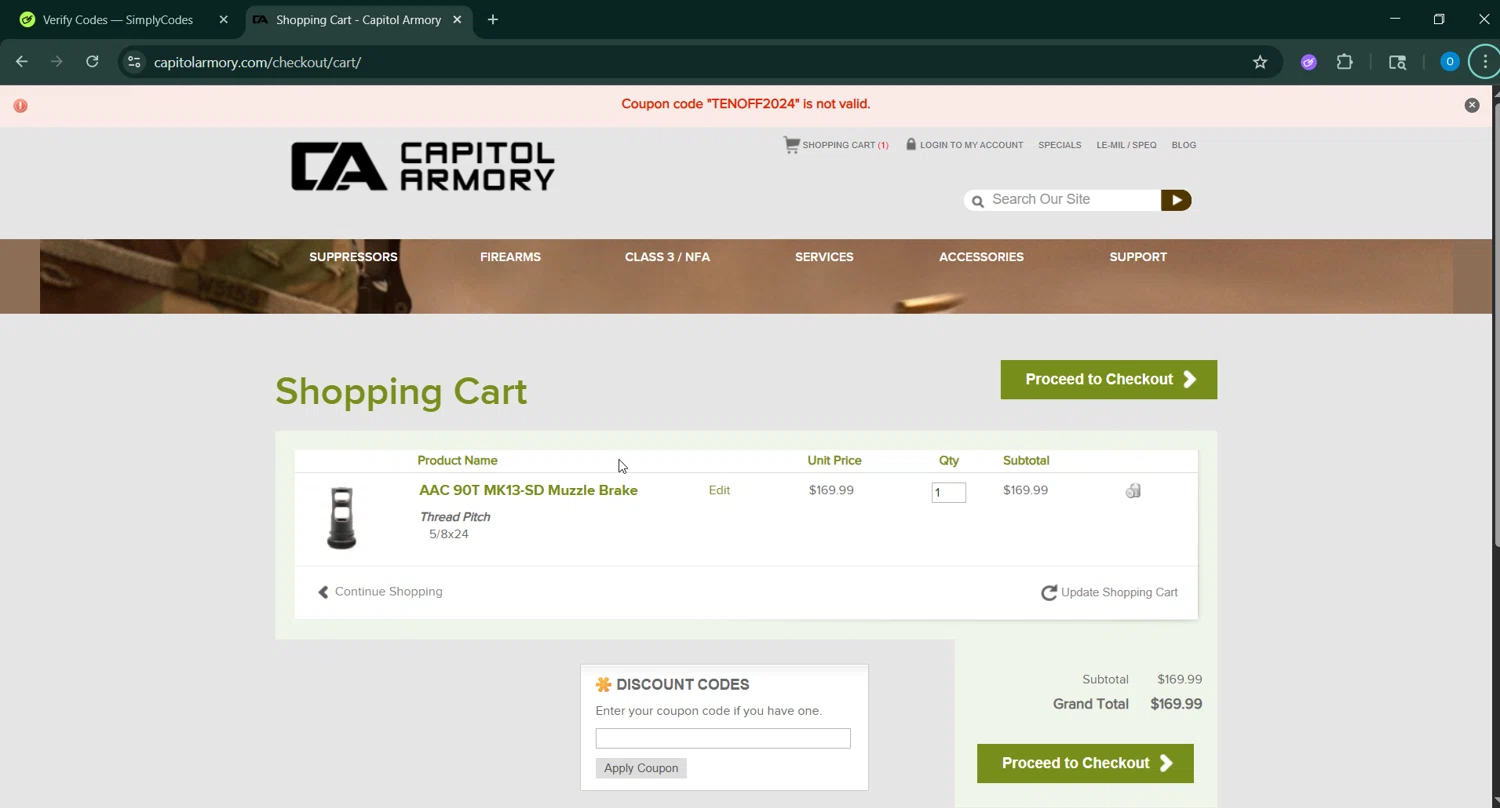Click the Apply Coupon button
The image size is (1500, 808).
(x=641, y=768)
